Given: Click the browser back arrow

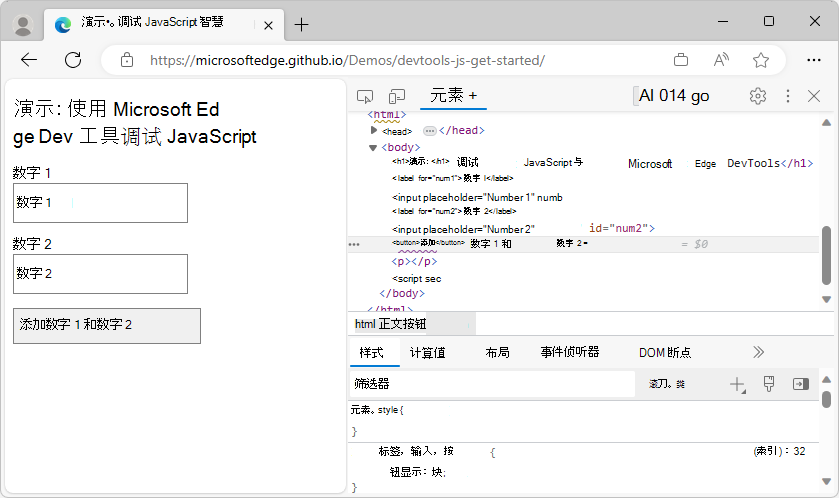Looking at the screenshot, I should (x=29, y=60).
